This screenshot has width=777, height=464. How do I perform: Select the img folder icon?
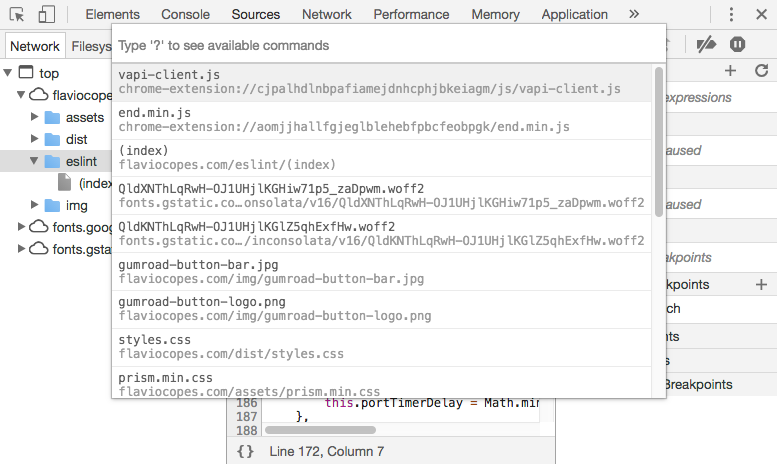tap(52, 205)
